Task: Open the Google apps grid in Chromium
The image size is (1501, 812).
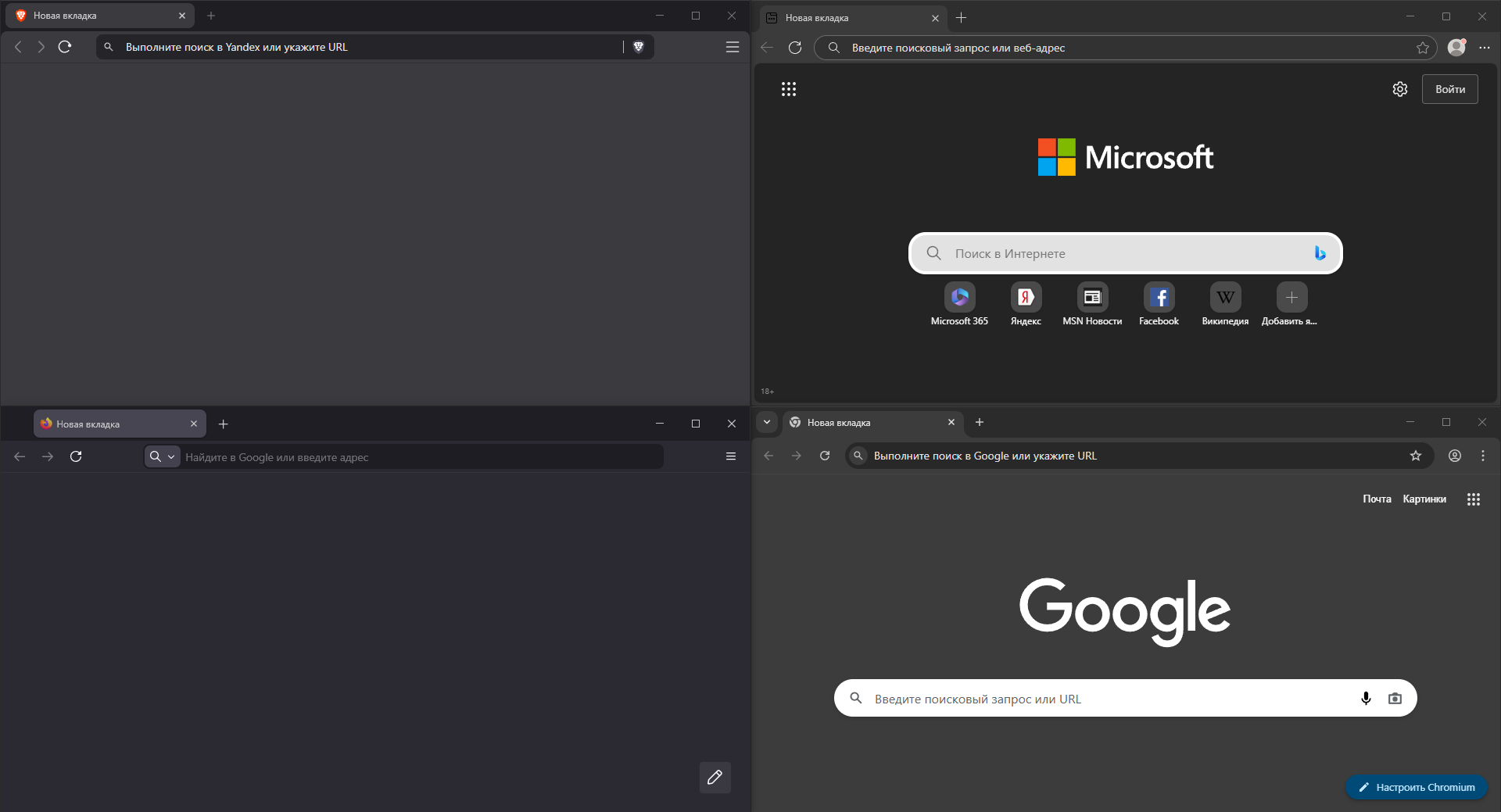Action: [x=1474, y=499]
